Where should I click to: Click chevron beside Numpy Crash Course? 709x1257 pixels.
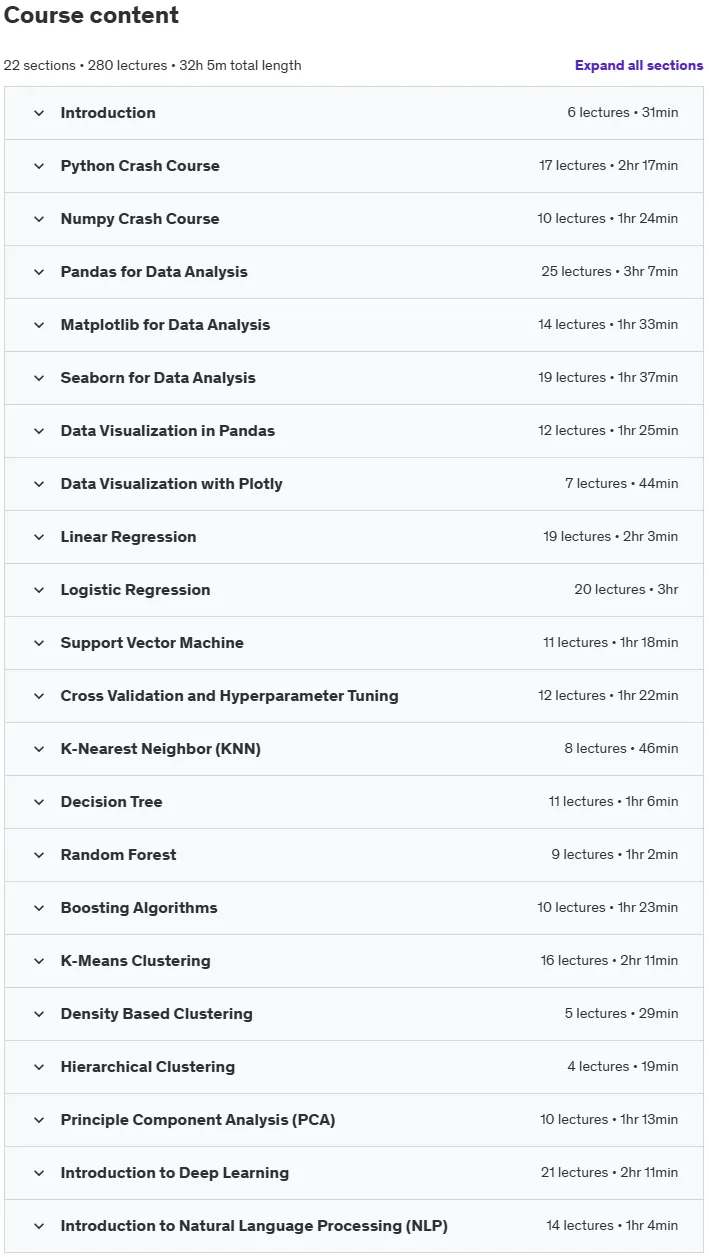pyautogui.click(x=39, y=219)
